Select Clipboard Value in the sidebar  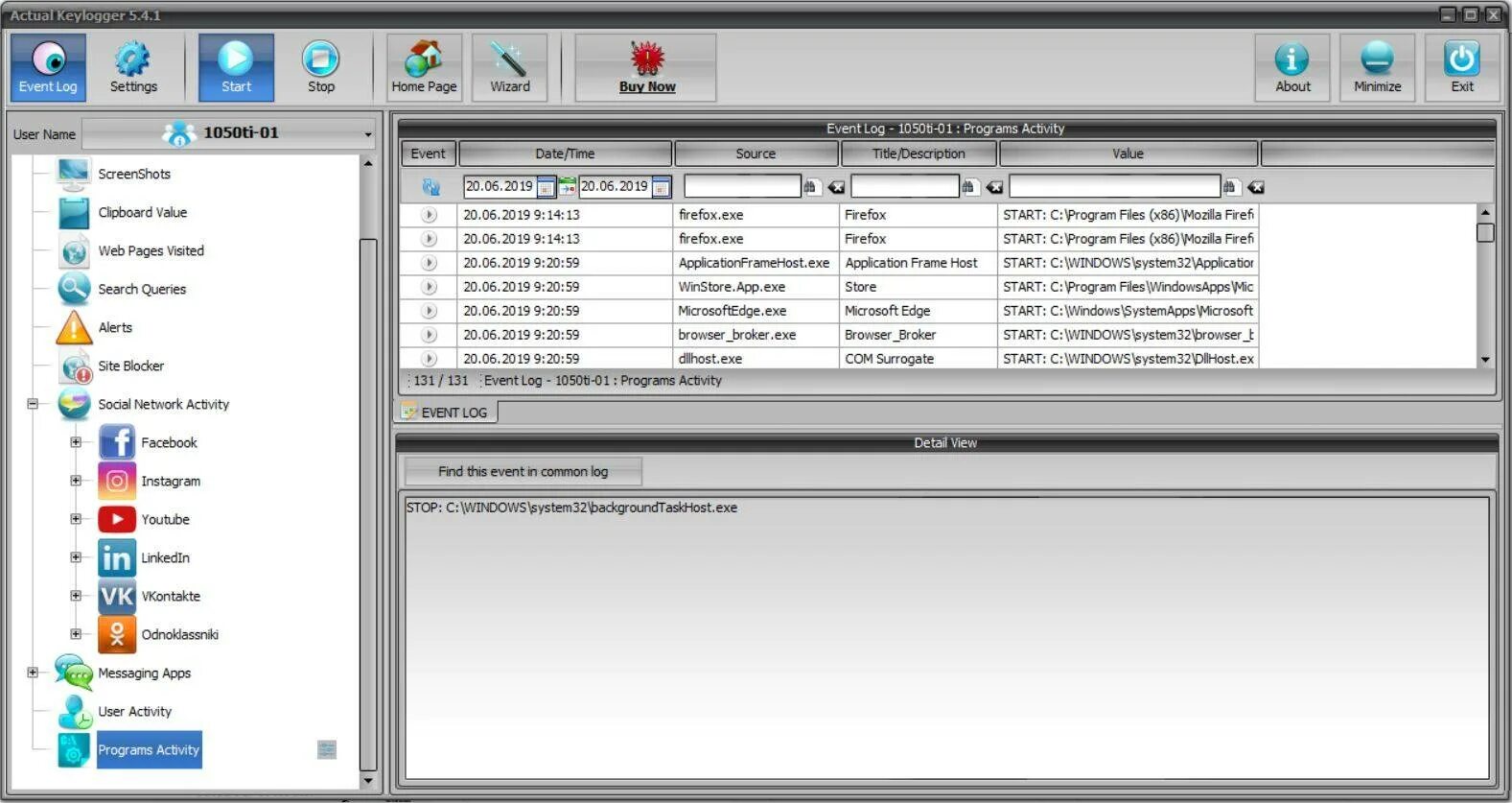(142, 212)
